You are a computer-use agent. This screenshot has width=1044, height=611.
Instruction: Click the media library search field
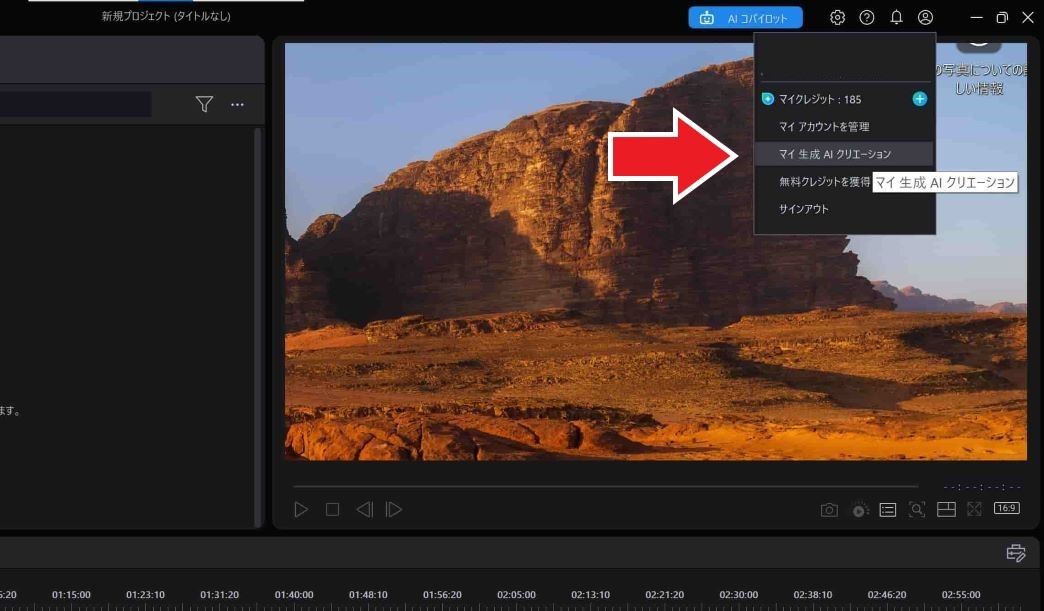(x=75, y=104)
